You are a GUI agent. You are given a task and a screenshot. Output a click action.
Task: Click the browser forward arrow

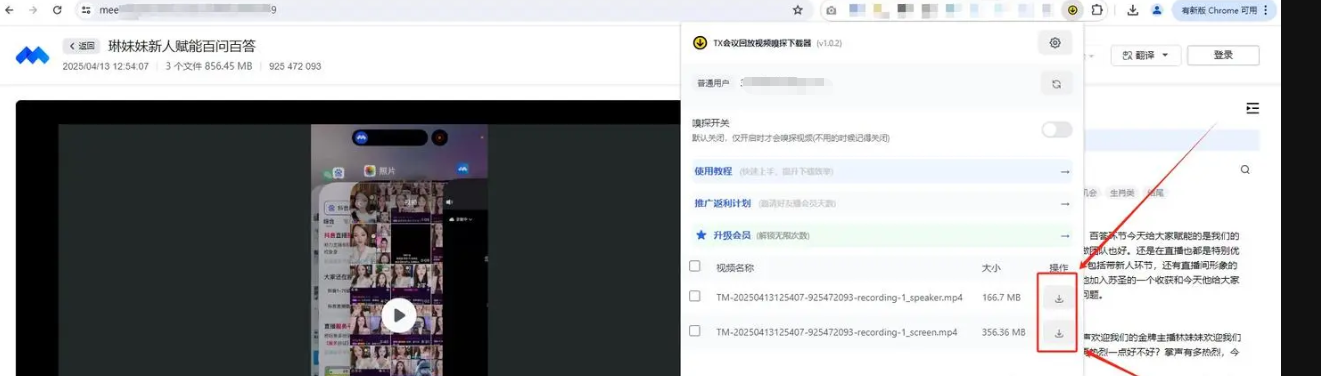34,10
